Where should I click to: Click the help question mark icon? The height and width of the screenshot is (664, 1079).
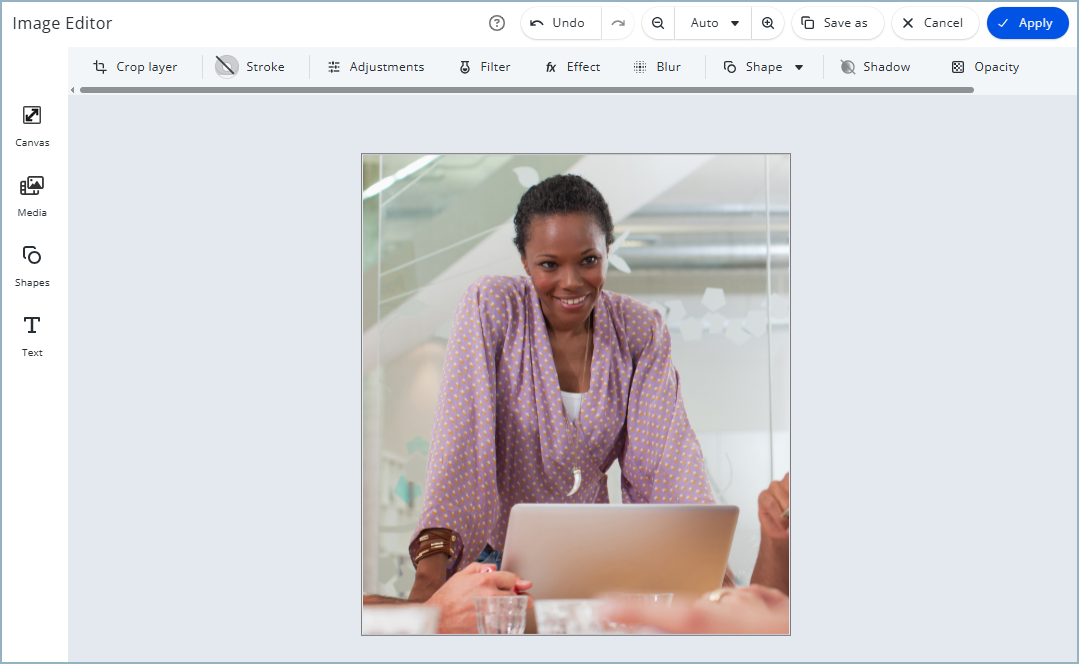coord(497,23)
